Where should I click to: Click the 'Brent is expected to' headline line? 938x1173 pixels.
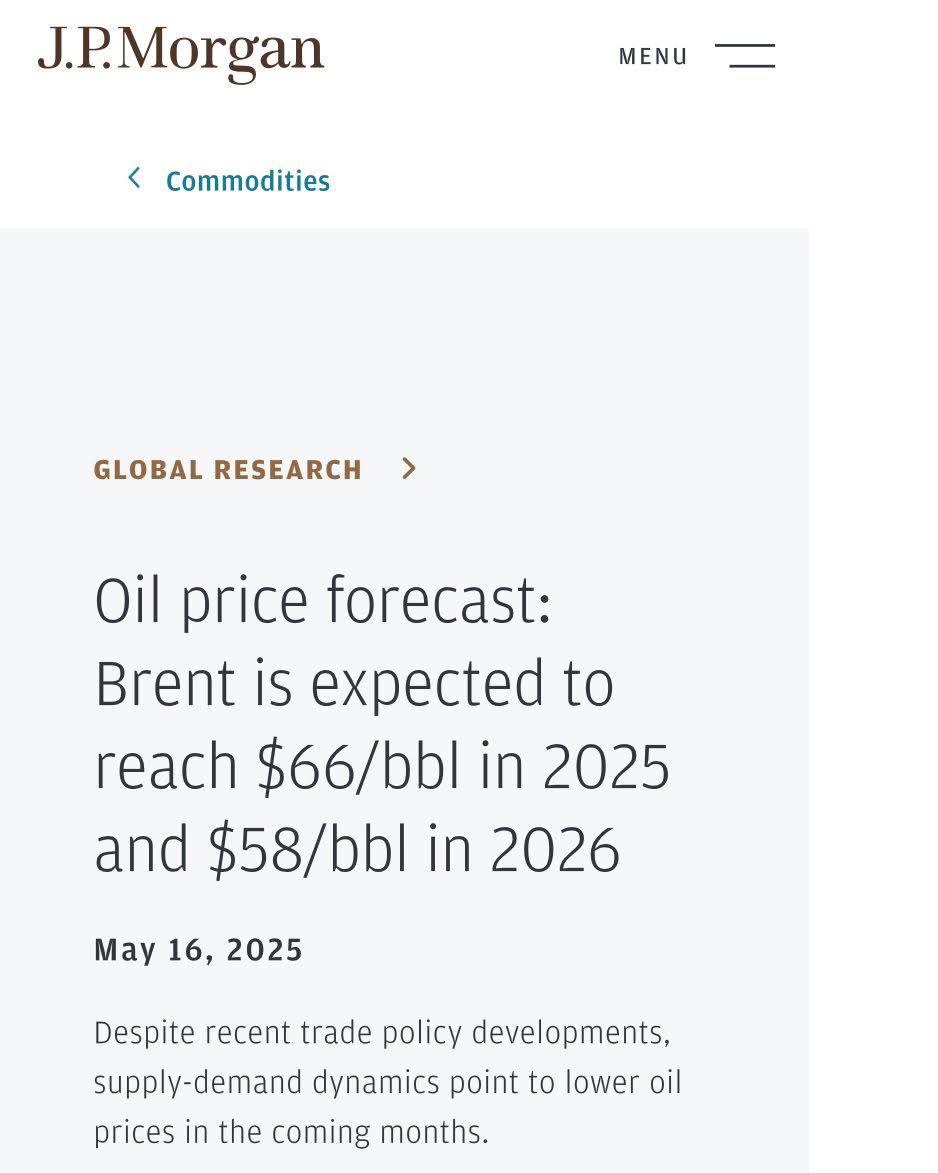pos(354,684)
